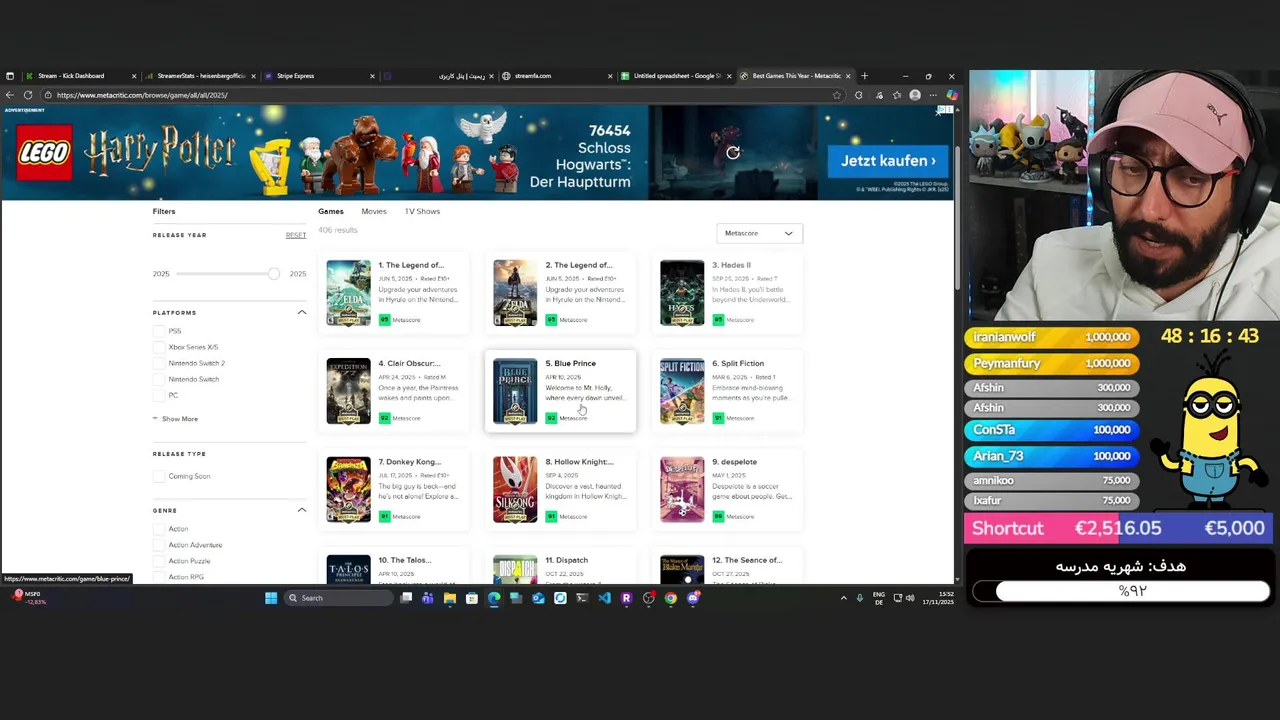Check the Nintendo Switch 2 filter
Viewport: 1280px width, 720px height.
pyautogui.click(x=159, y=363)
